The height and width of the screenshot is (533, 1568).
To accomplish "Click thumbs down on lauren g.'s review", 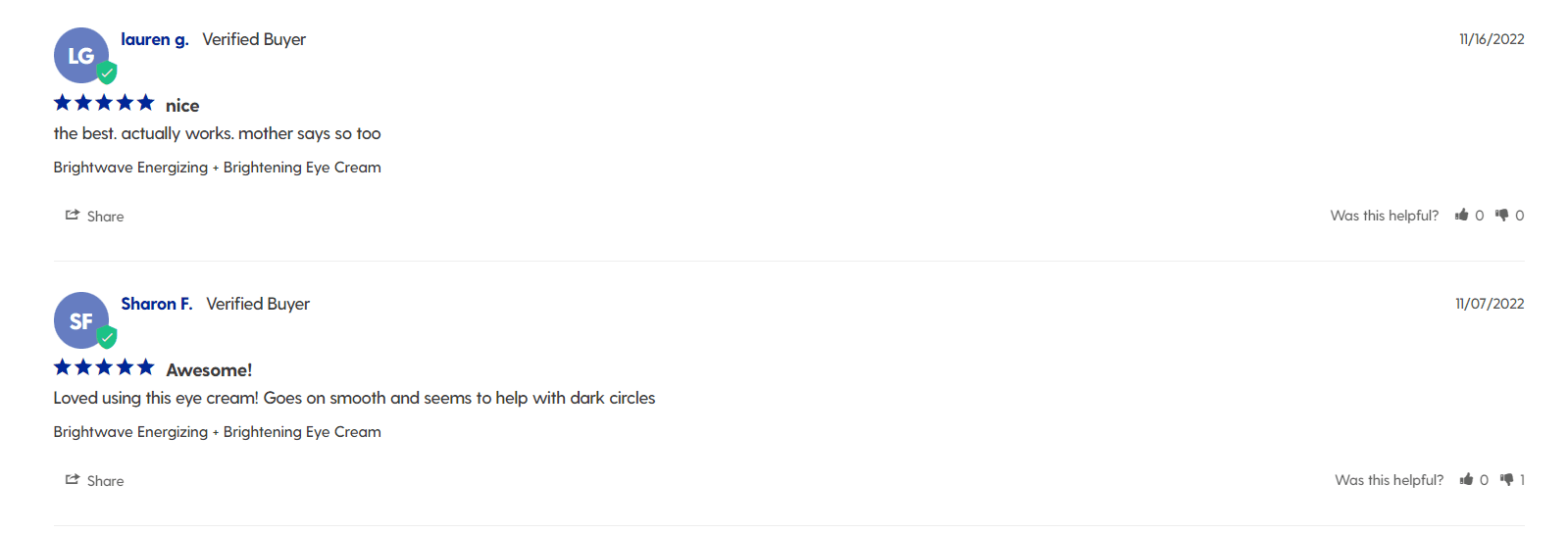I will pyautogui.click(x=1501, y=215).
